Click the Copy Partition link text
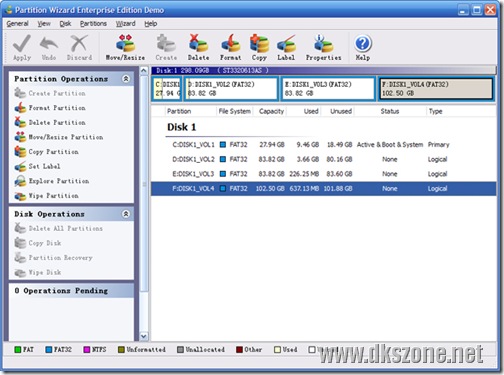This screenshot has height=375, width=504. pos(54,152)
